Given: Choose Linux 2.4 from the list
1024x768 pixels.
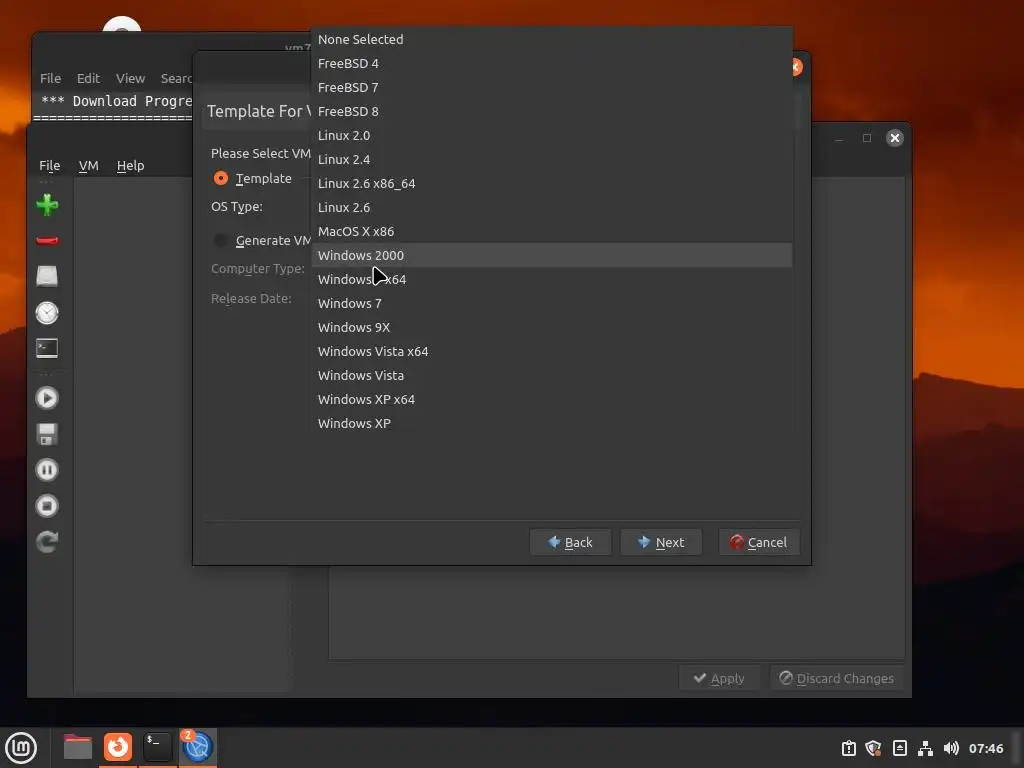Looking at the screenshot, I should [x=552, y=159].
